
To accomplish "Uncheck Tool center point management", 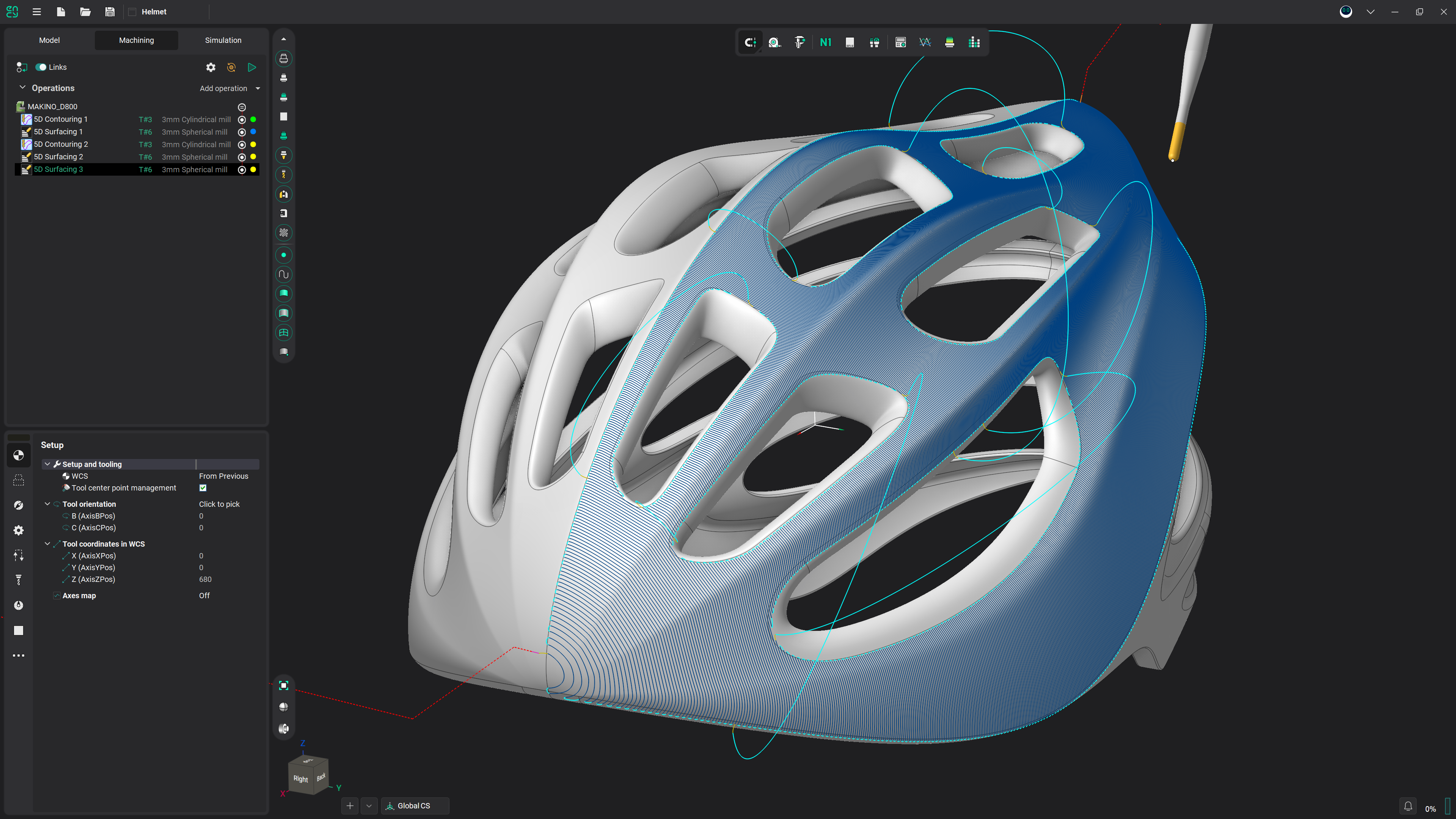I will tap(203, 488).
